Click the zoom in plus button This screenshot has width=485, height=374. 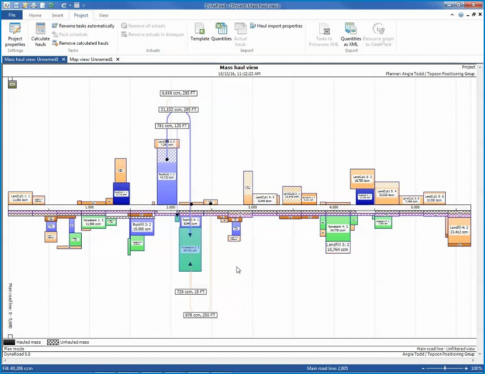(466, 368)
